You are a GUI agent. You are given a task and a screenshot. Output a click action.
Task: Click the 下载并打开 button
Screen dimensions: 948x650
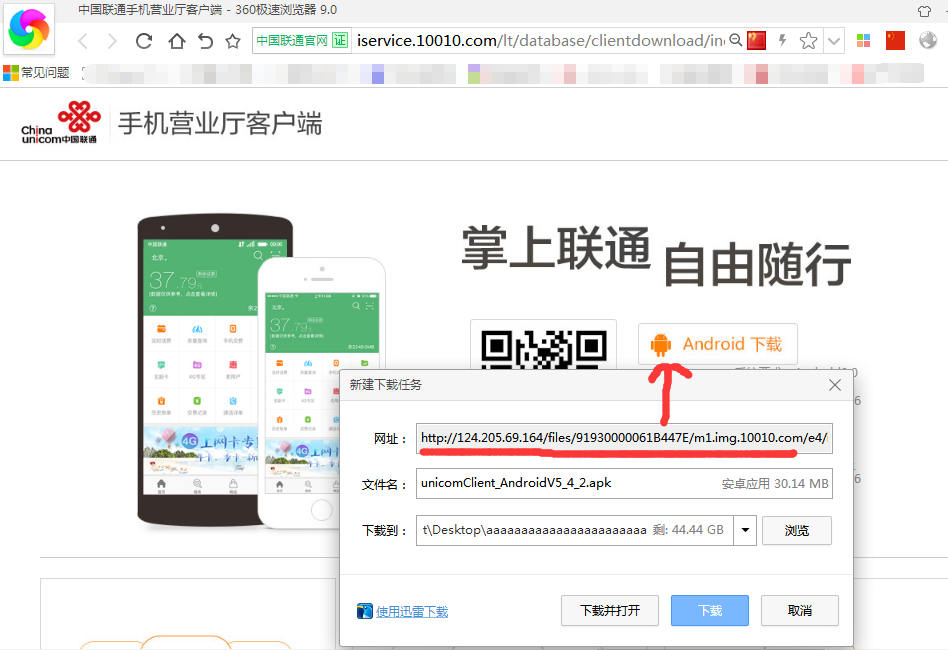(609, 611)
